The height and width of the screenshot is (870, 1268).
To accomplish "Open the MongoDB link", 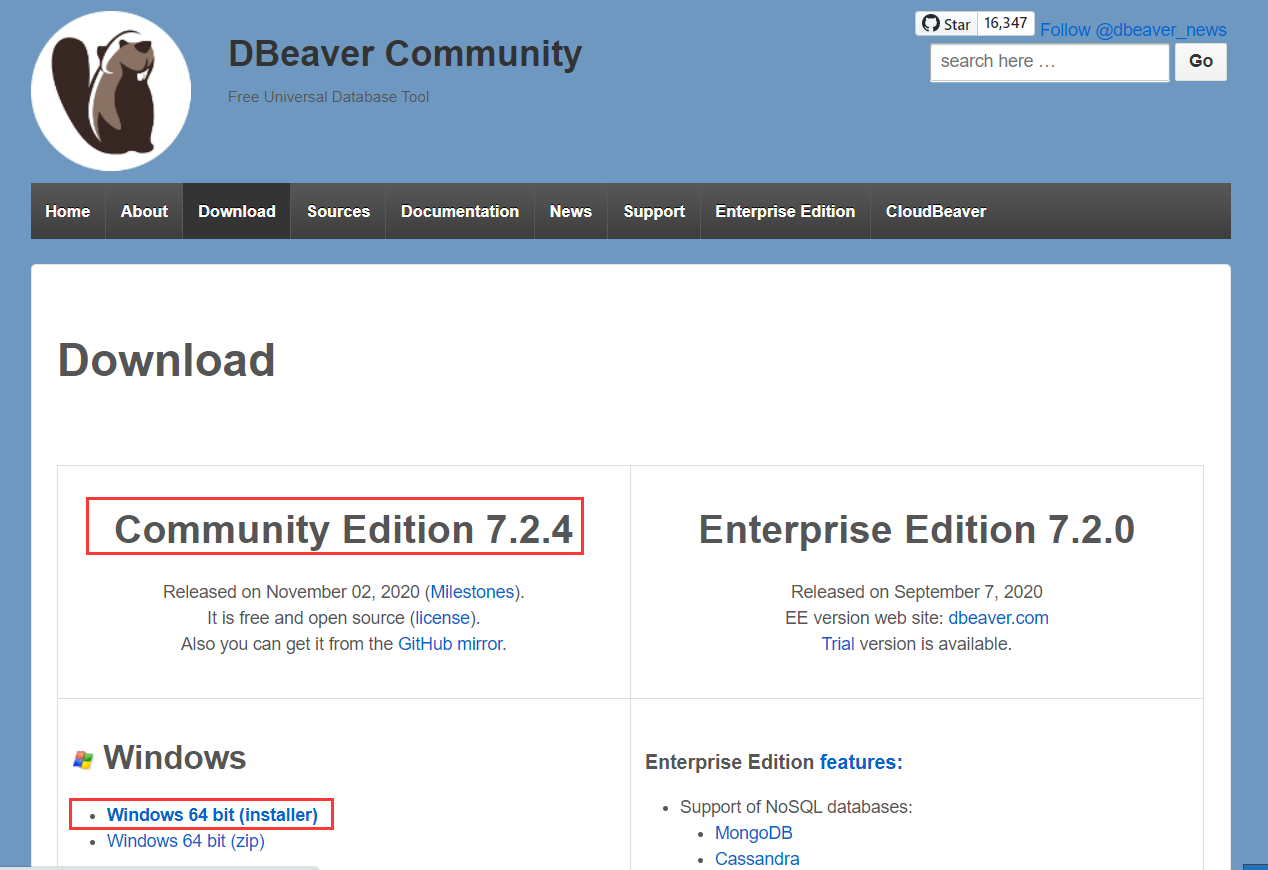I will pos(753,832).
